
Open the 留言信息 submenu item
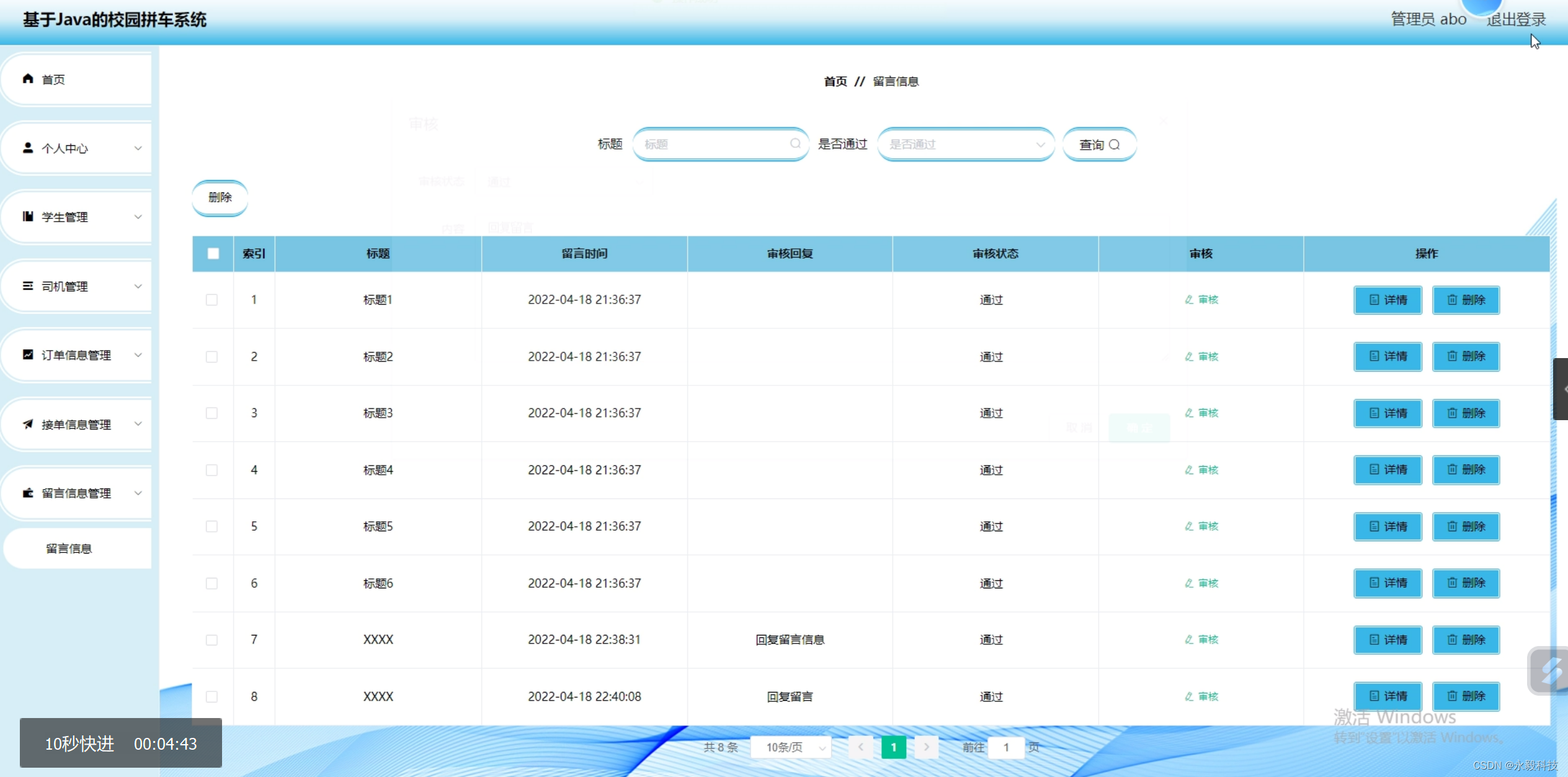(x=69, y=549)
